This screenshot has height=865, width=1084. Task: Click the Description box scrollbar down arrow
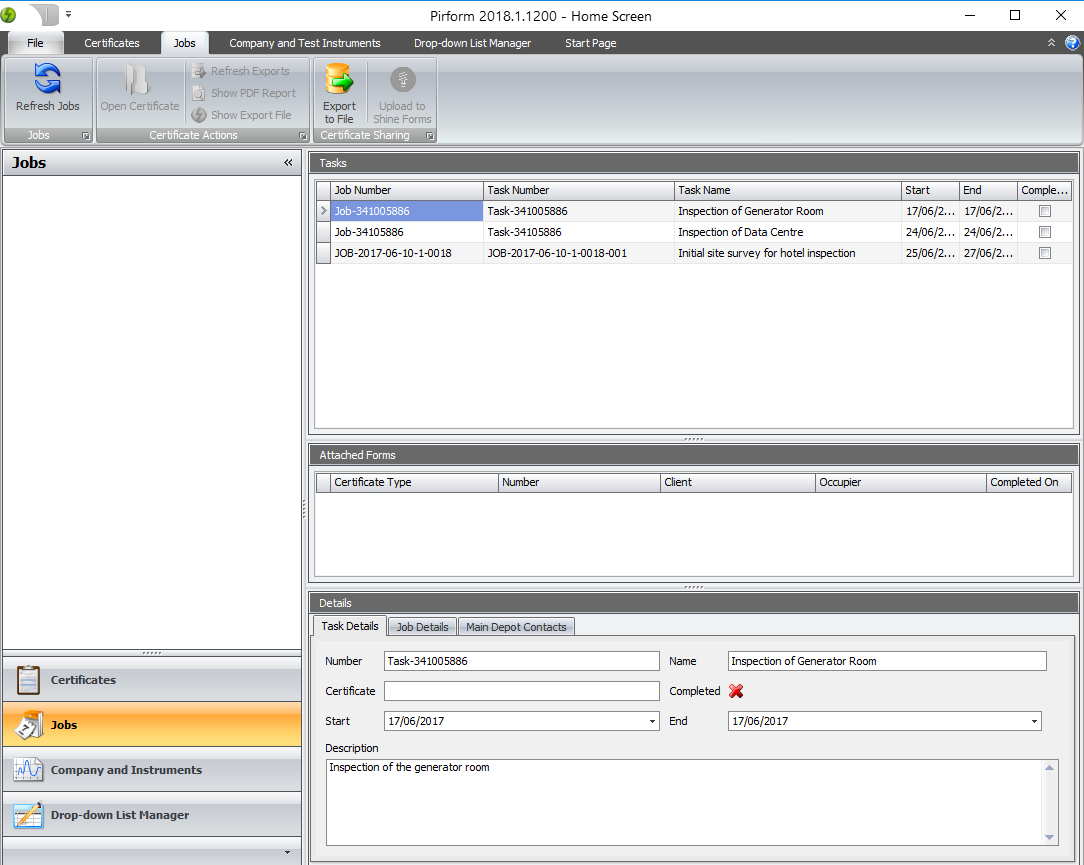pos(1050,838)
